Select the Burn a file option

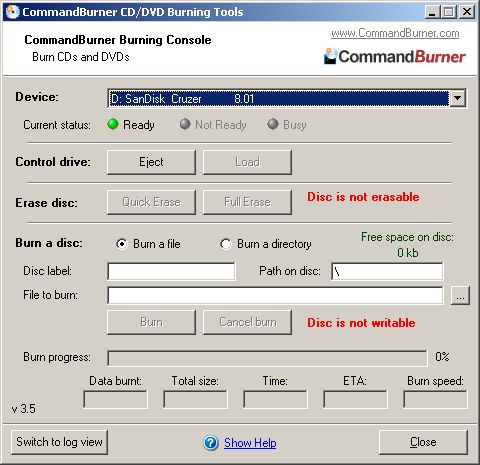coord(122,244)
